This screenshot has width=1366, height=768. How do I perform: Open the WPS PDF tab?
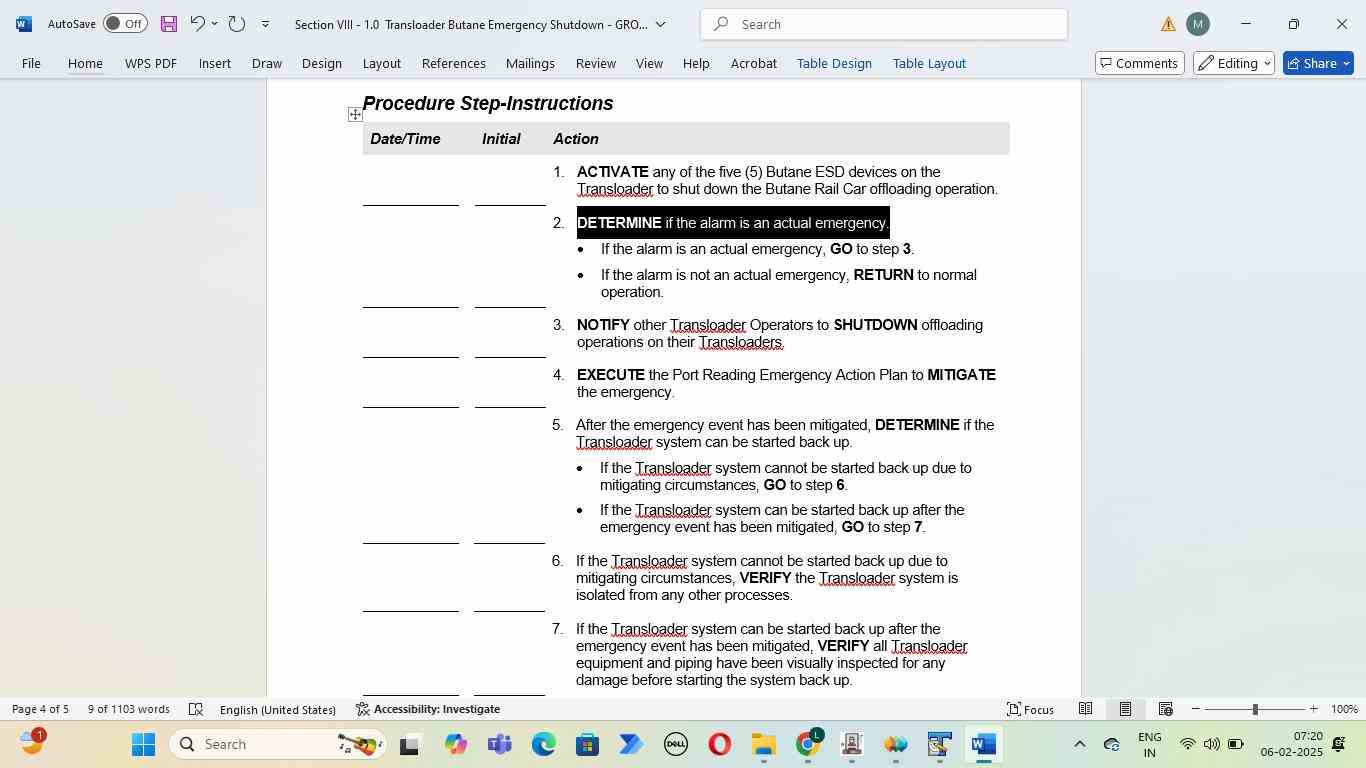[x=151, y=63]
